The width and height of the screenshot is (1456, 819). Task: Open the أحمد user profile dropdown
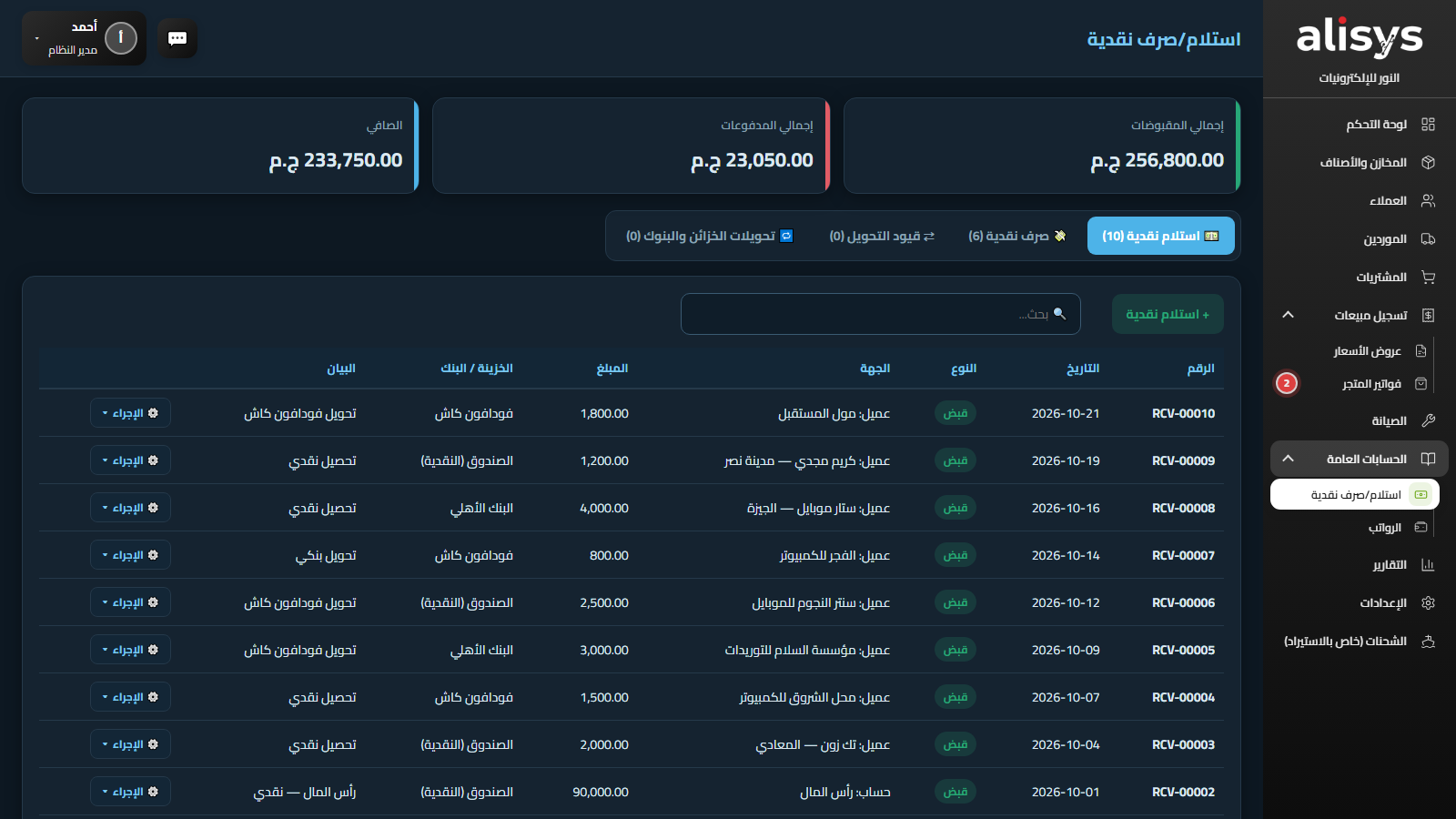tap(84, 38)
